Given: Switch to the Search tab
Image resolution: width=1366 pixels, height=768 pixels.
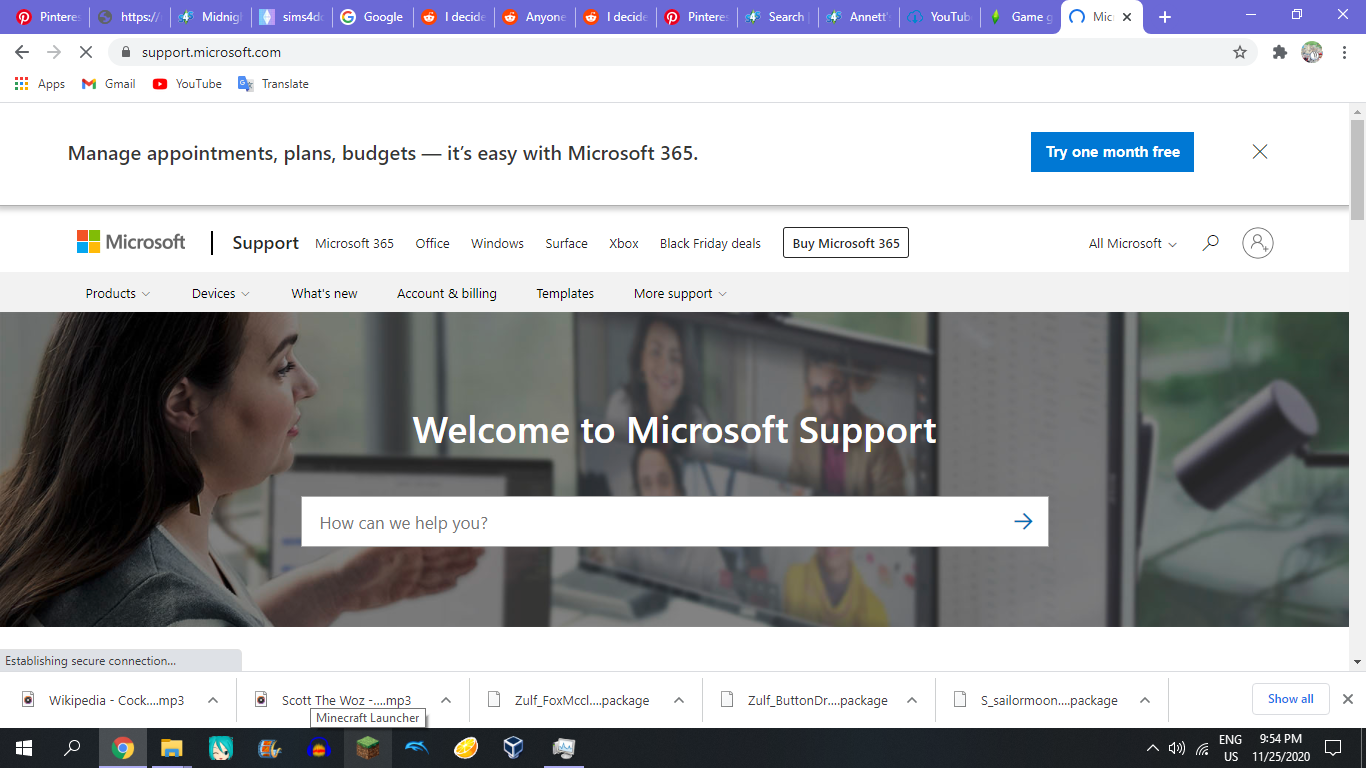Looking at the screenshot, I should click(777, 17).
